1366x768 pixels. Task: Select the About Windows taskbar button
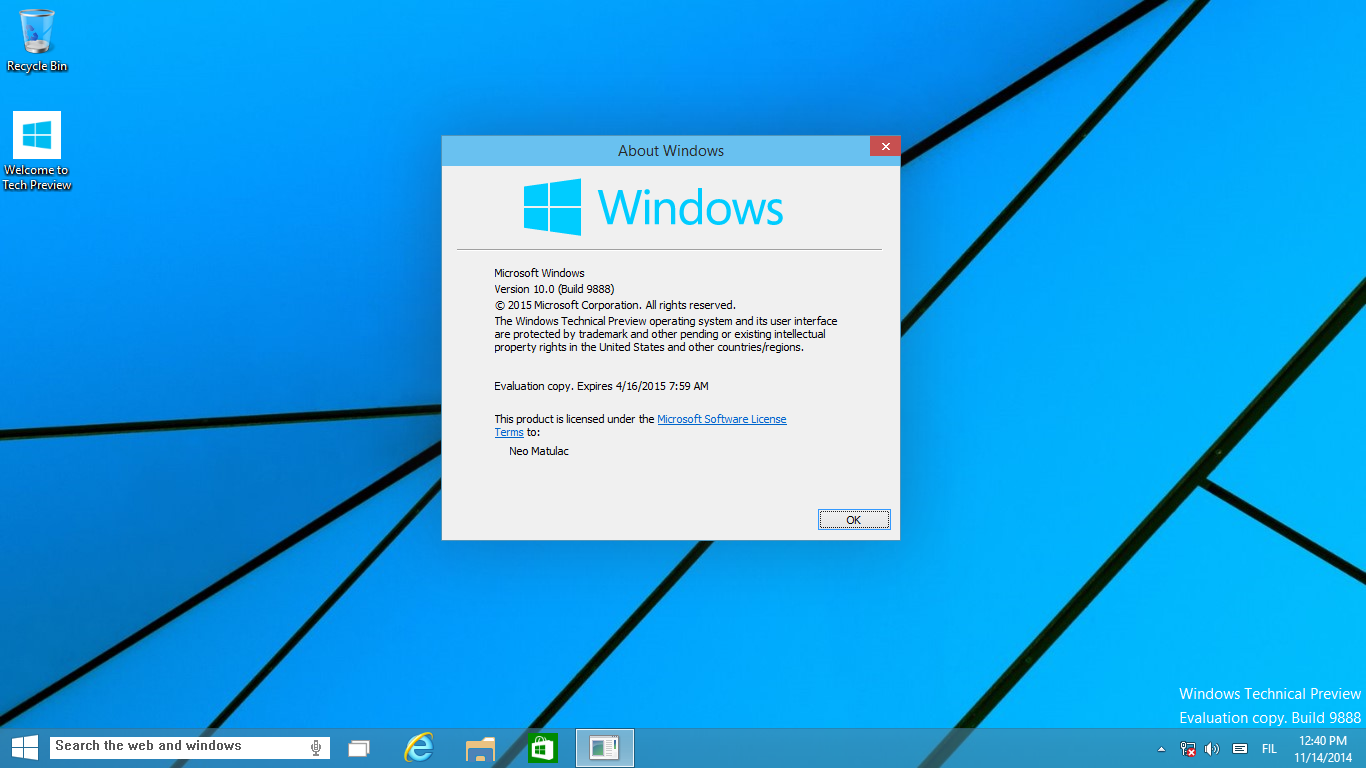604,747
